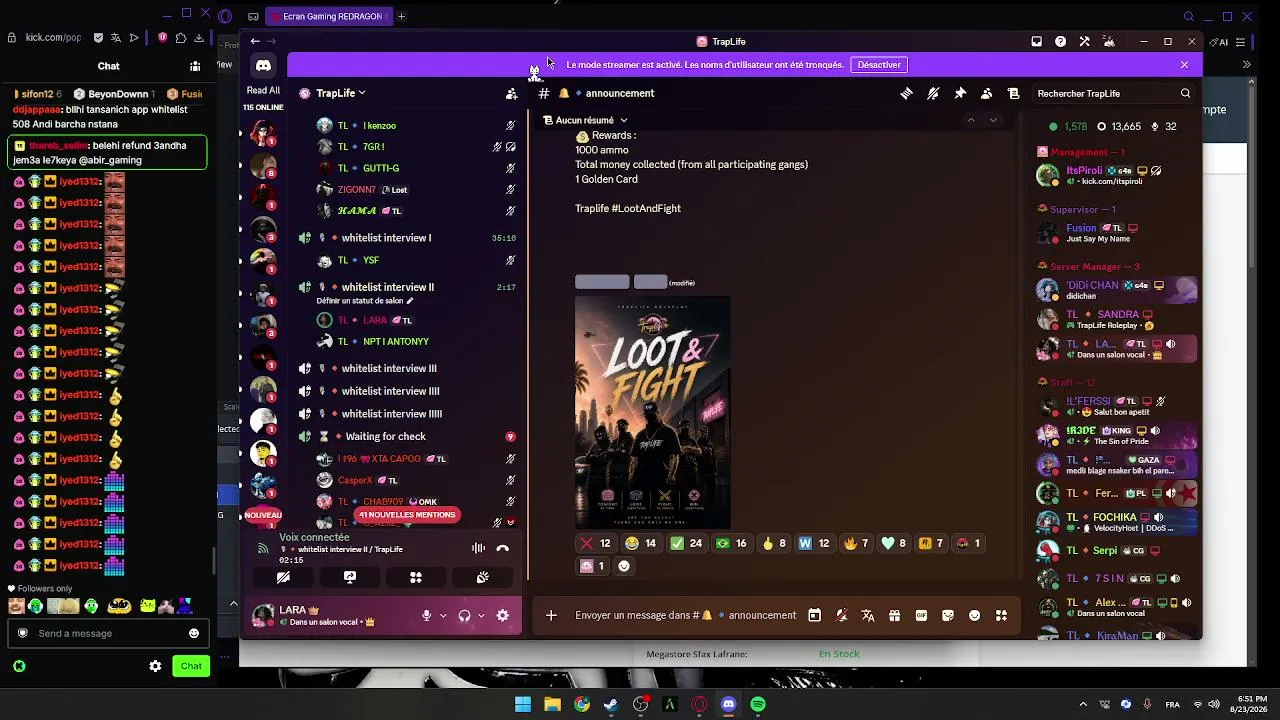Share your screen in voice panel

pyautogui.click(x=350, y=577)
